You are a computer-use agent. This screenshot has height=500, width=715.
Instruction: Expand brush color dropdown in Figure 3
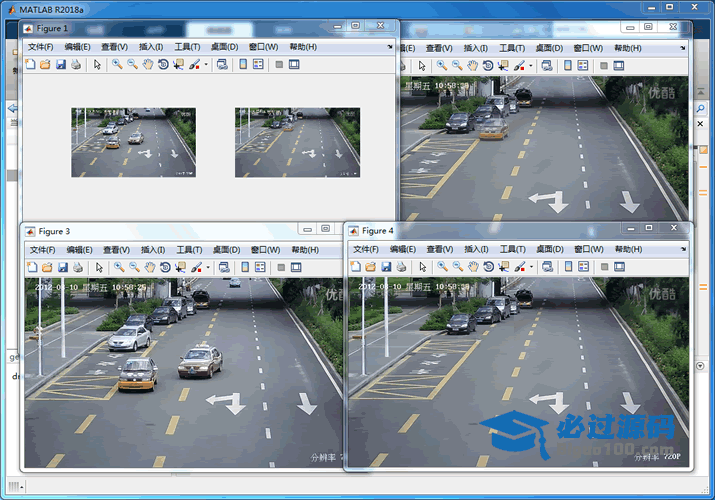tap(207, 268)
